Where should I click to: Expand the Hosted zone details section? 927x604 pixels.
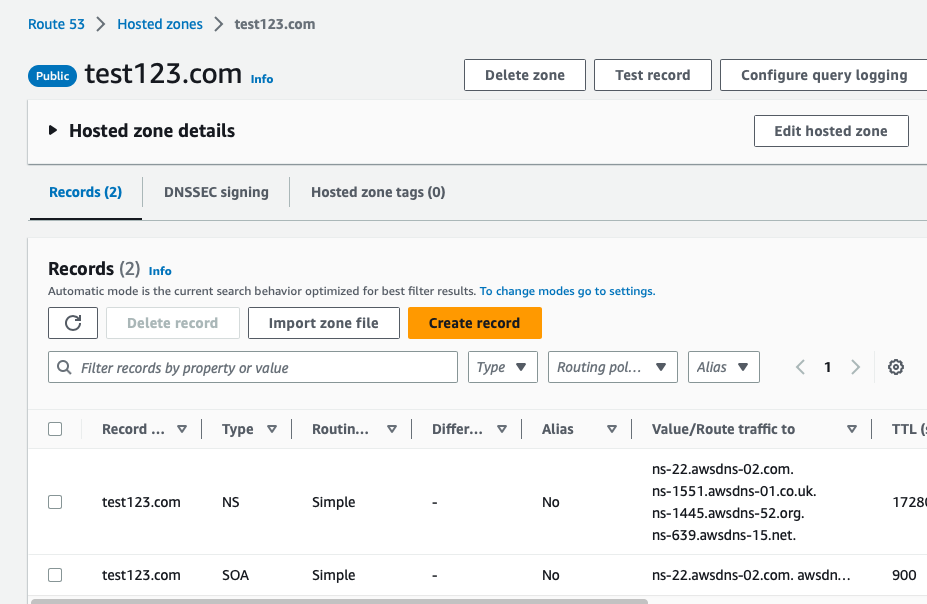[x=53, y=130]
